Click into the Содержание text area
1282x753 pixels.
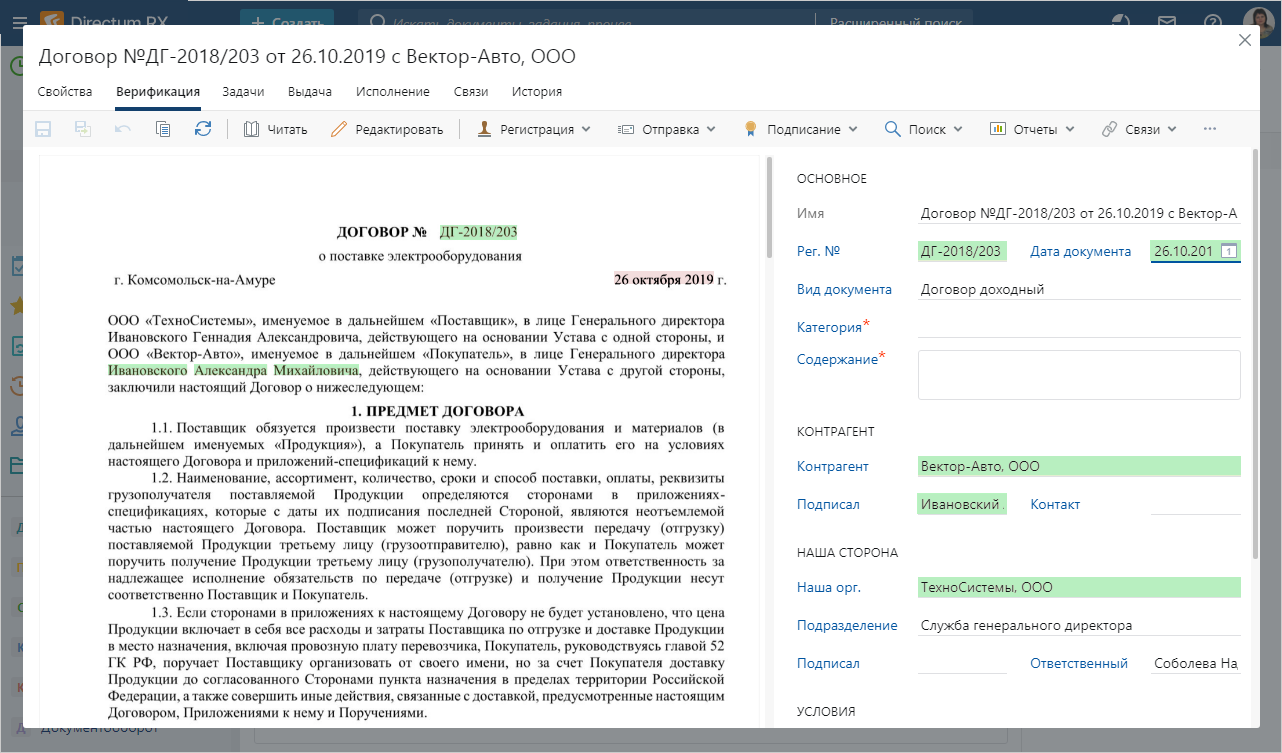pos(1078,375)
